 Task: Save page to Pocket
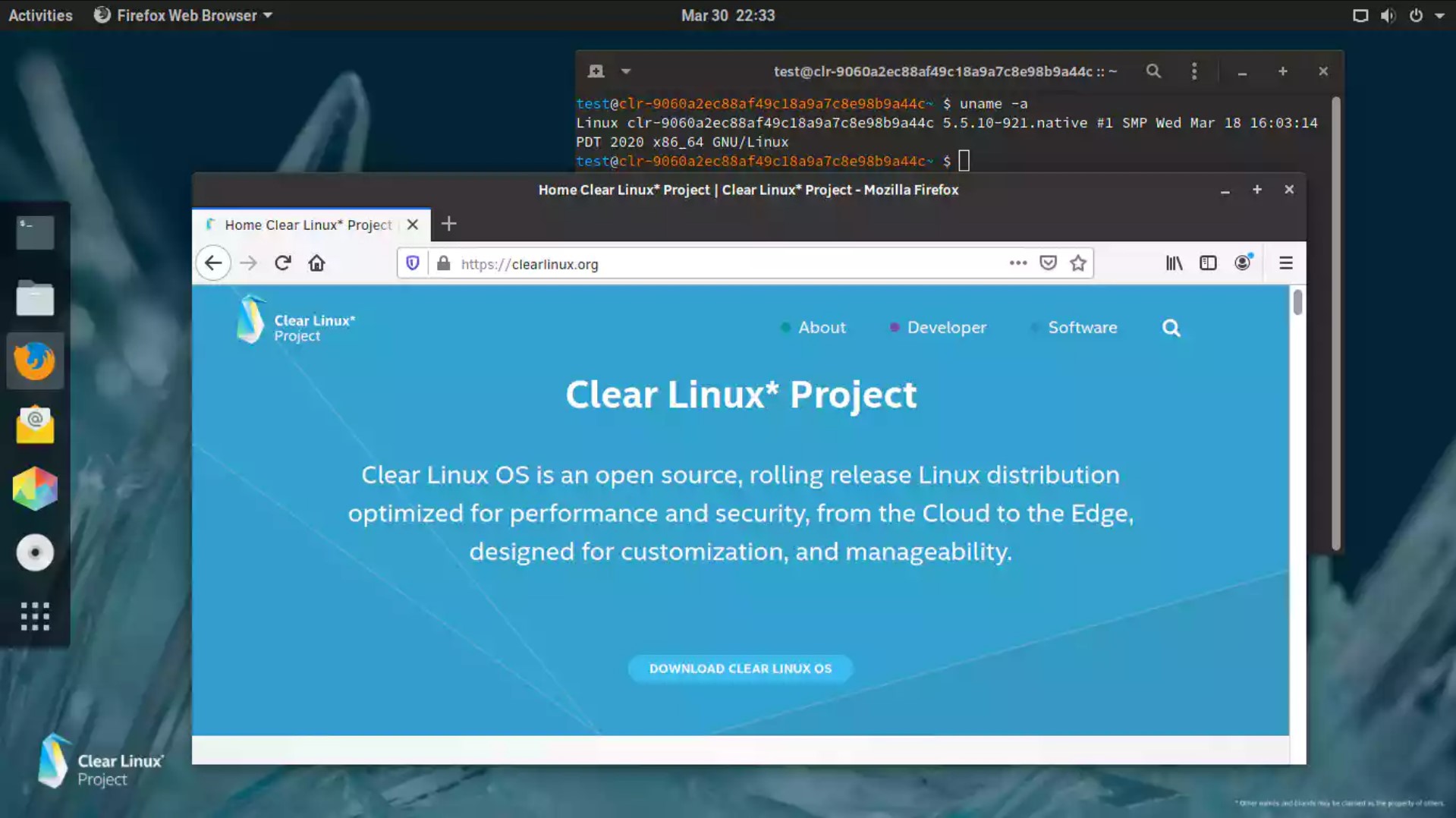[1049, 263]
